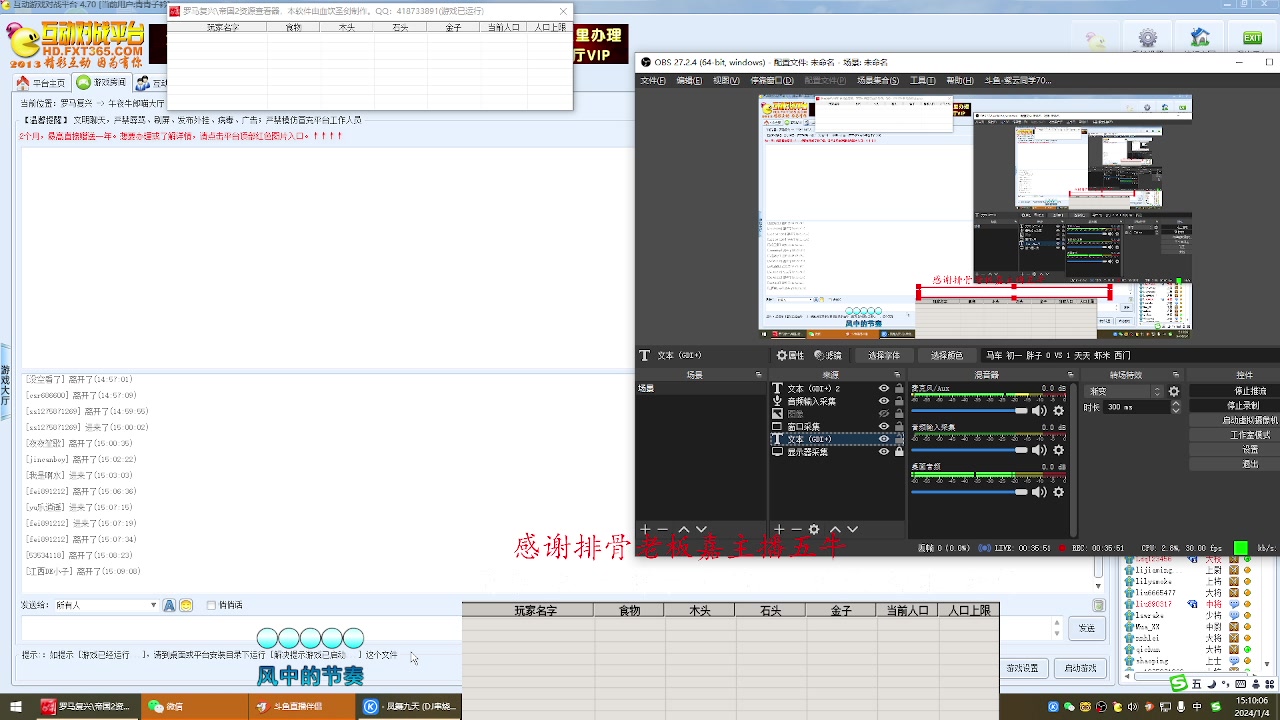Adjust 音频输入采集 volume slider
1280x720 pixels.
970,450
